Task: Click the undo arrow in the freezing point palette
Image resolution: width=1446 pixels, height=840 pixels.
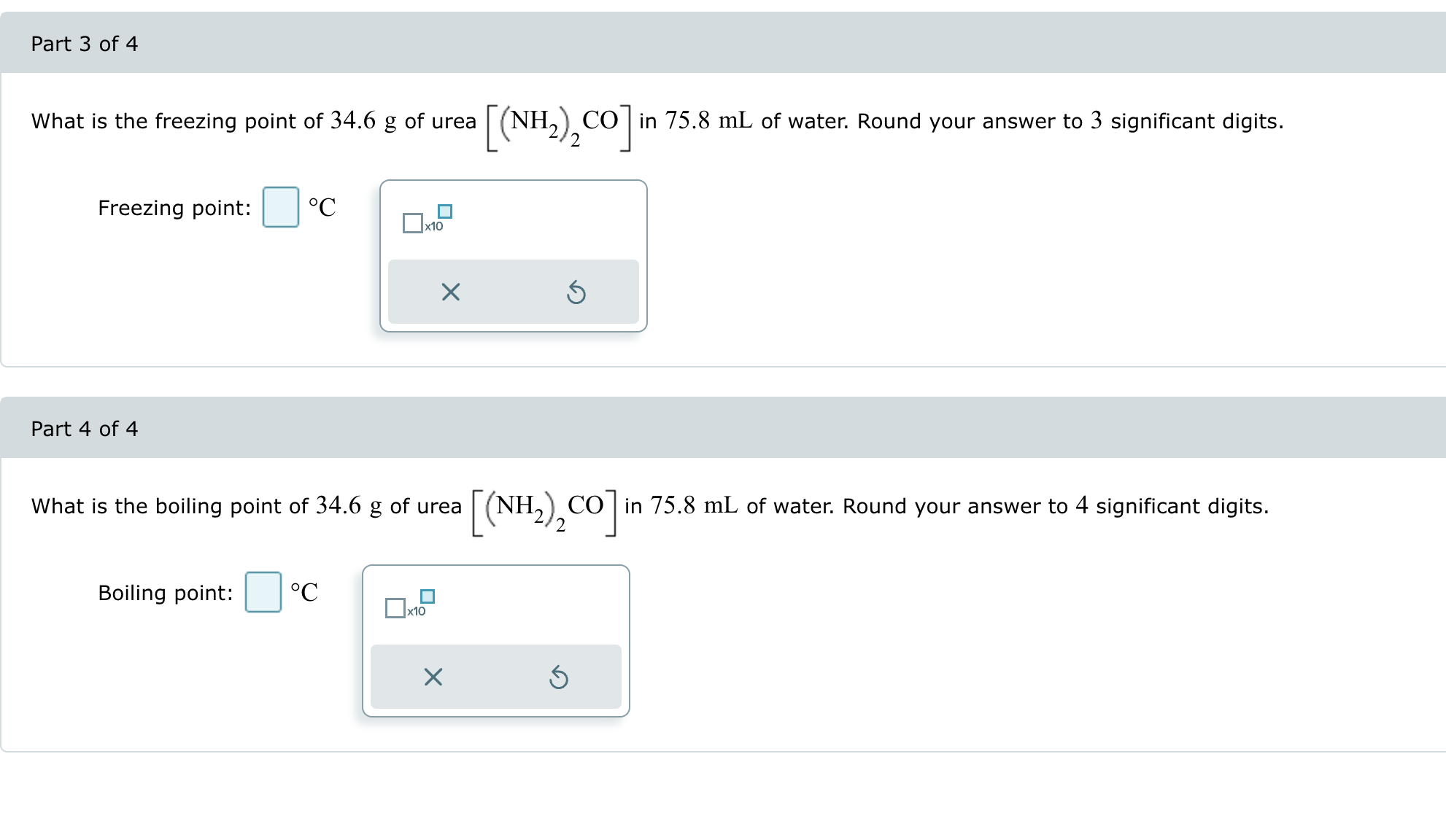Action: pyautogui.click(x=576, y=291)
